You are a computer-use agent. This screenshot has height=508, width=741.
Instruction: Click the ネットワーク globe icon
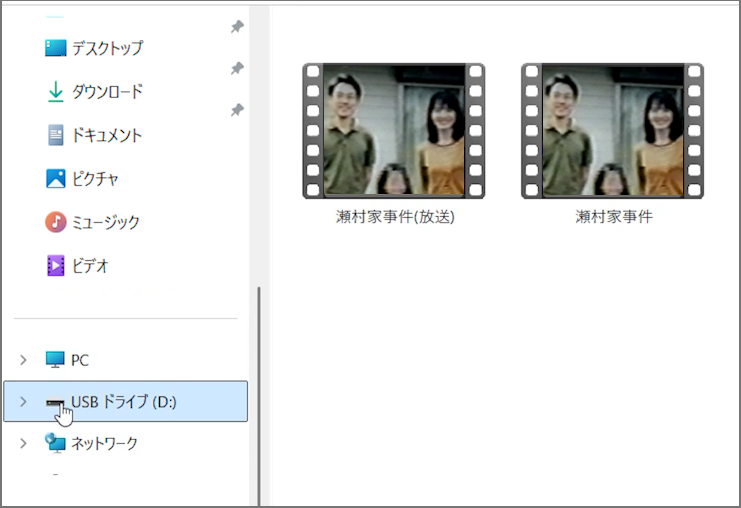(x=55, y=443)
